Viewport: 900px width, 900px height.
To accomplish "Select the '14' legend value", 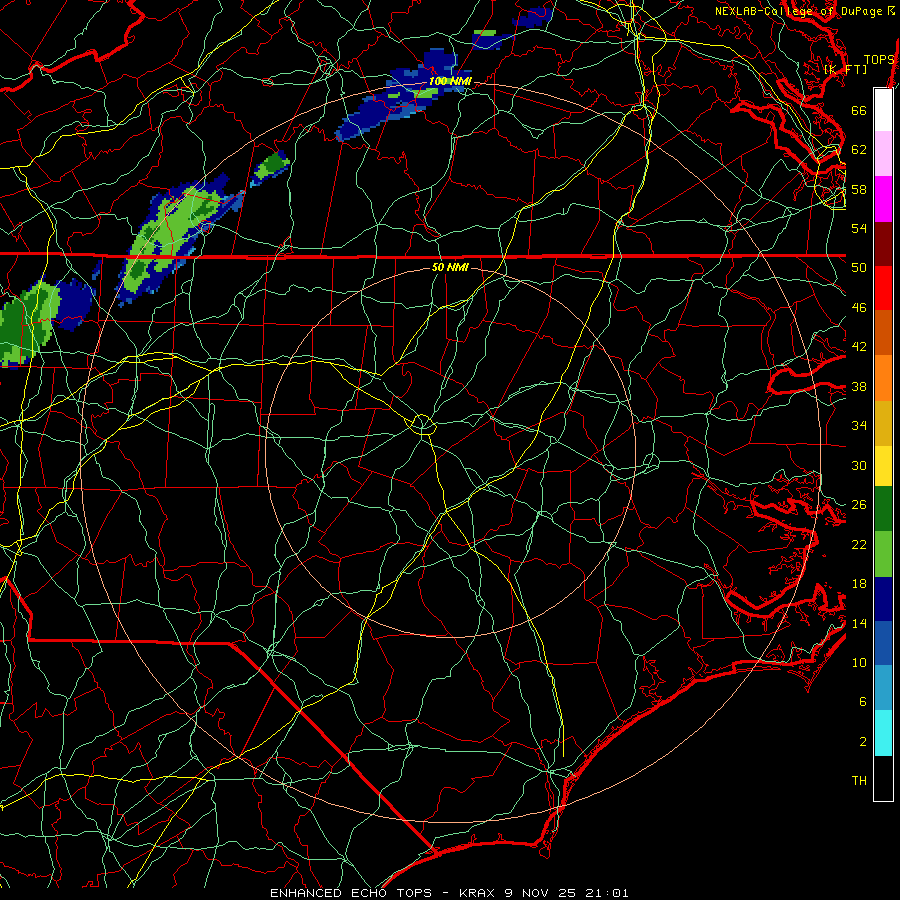I will pyautogui.click(x=859, y=623).
